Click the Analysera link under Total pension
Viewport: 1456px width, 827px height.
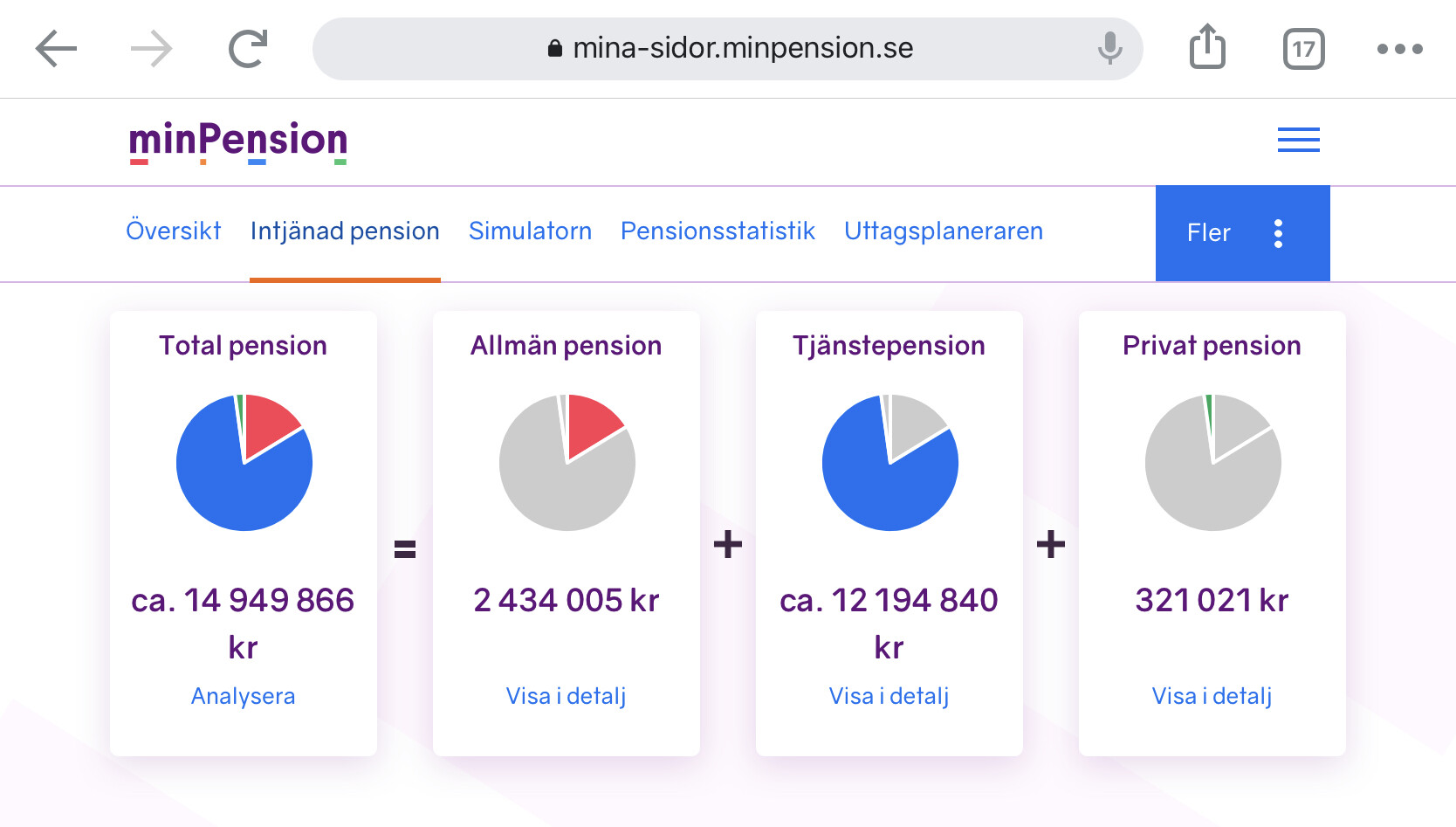pos(243,696)
